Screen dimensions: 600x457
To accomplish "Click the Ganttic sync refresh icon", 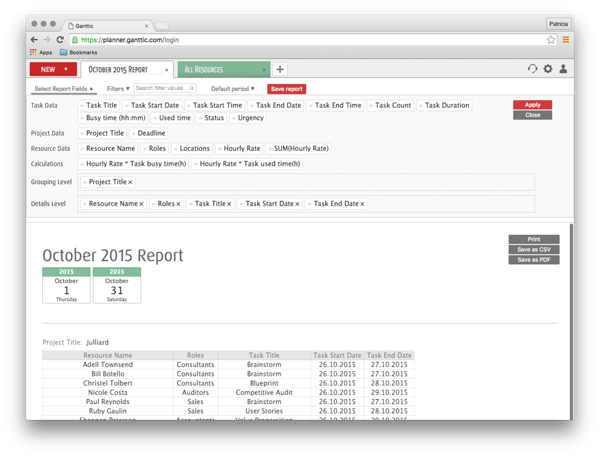I will 532,69.
